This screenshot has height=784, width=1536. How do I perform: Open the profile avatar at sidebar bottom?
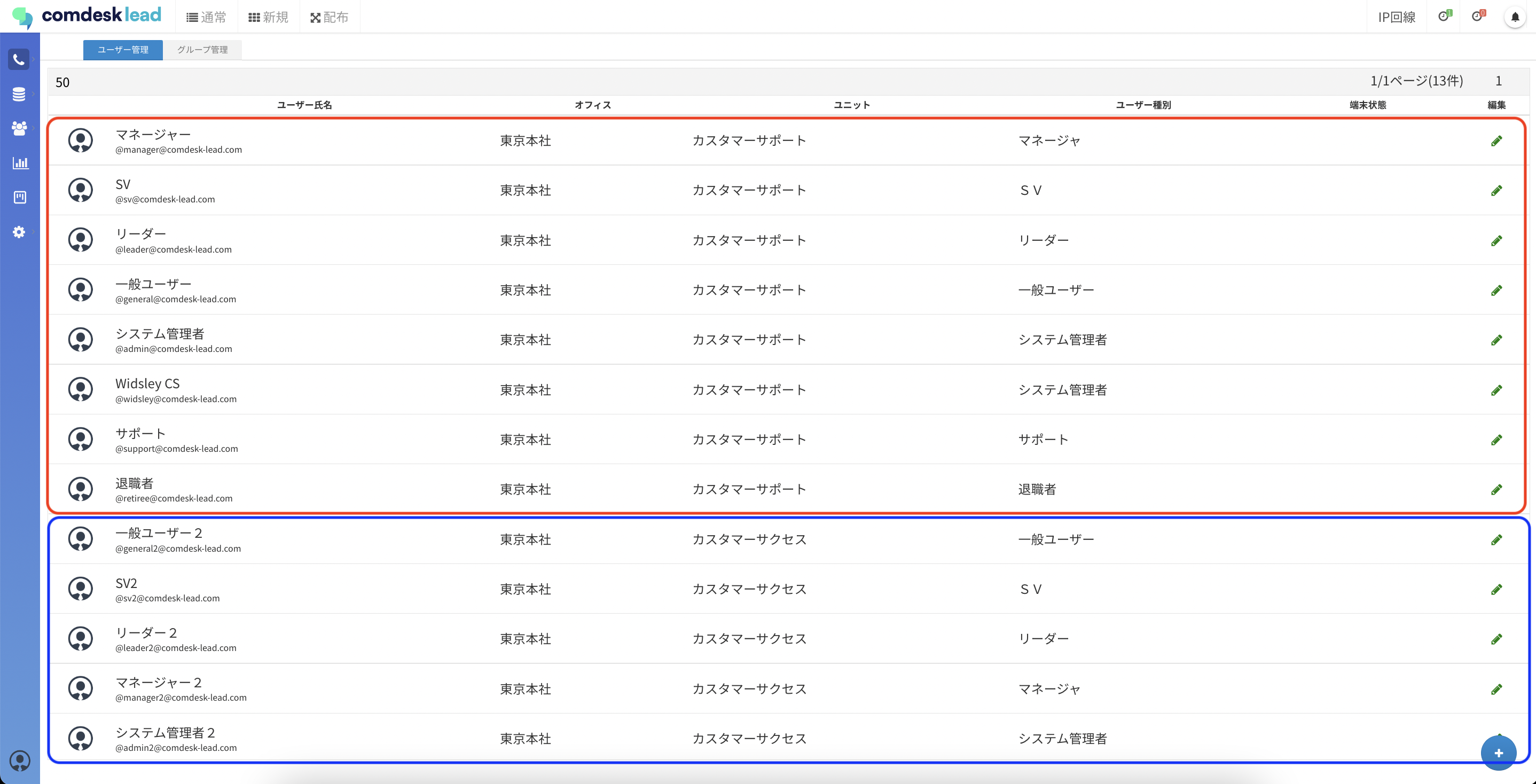20,761
